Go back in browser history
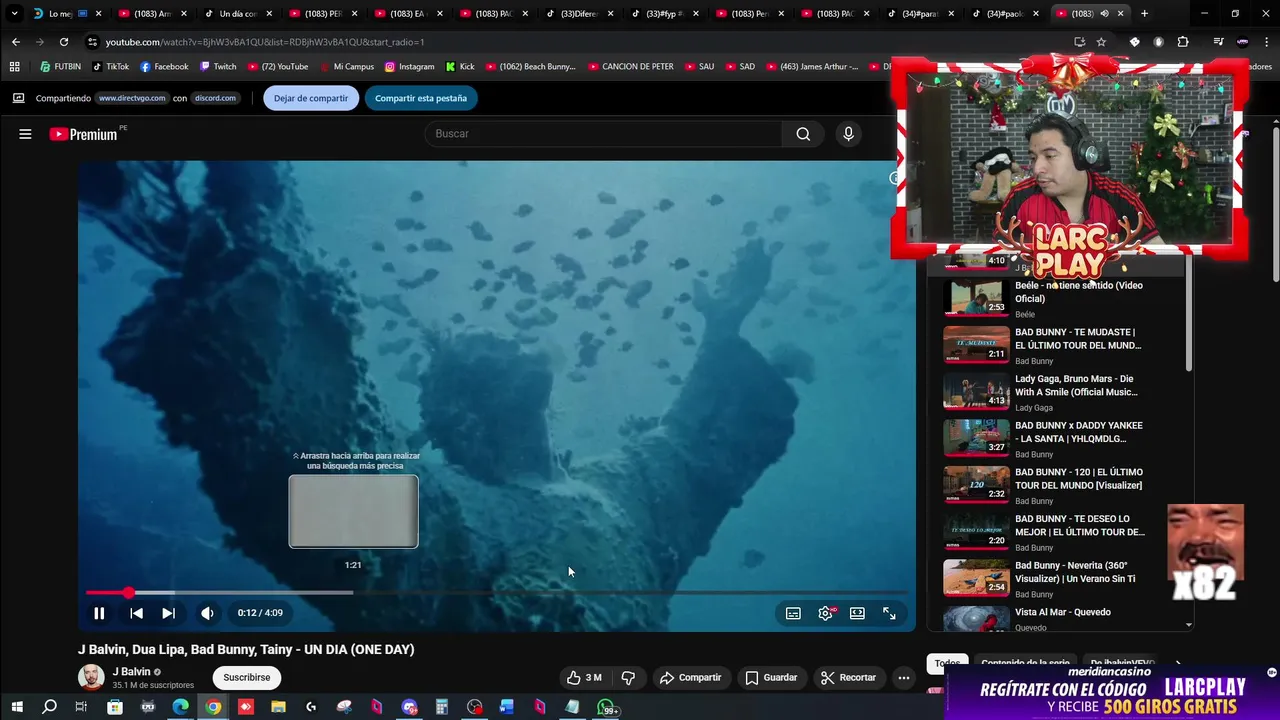Viewport: 1280px width, 720px height. pyautogui.click(x=16, y=42)
